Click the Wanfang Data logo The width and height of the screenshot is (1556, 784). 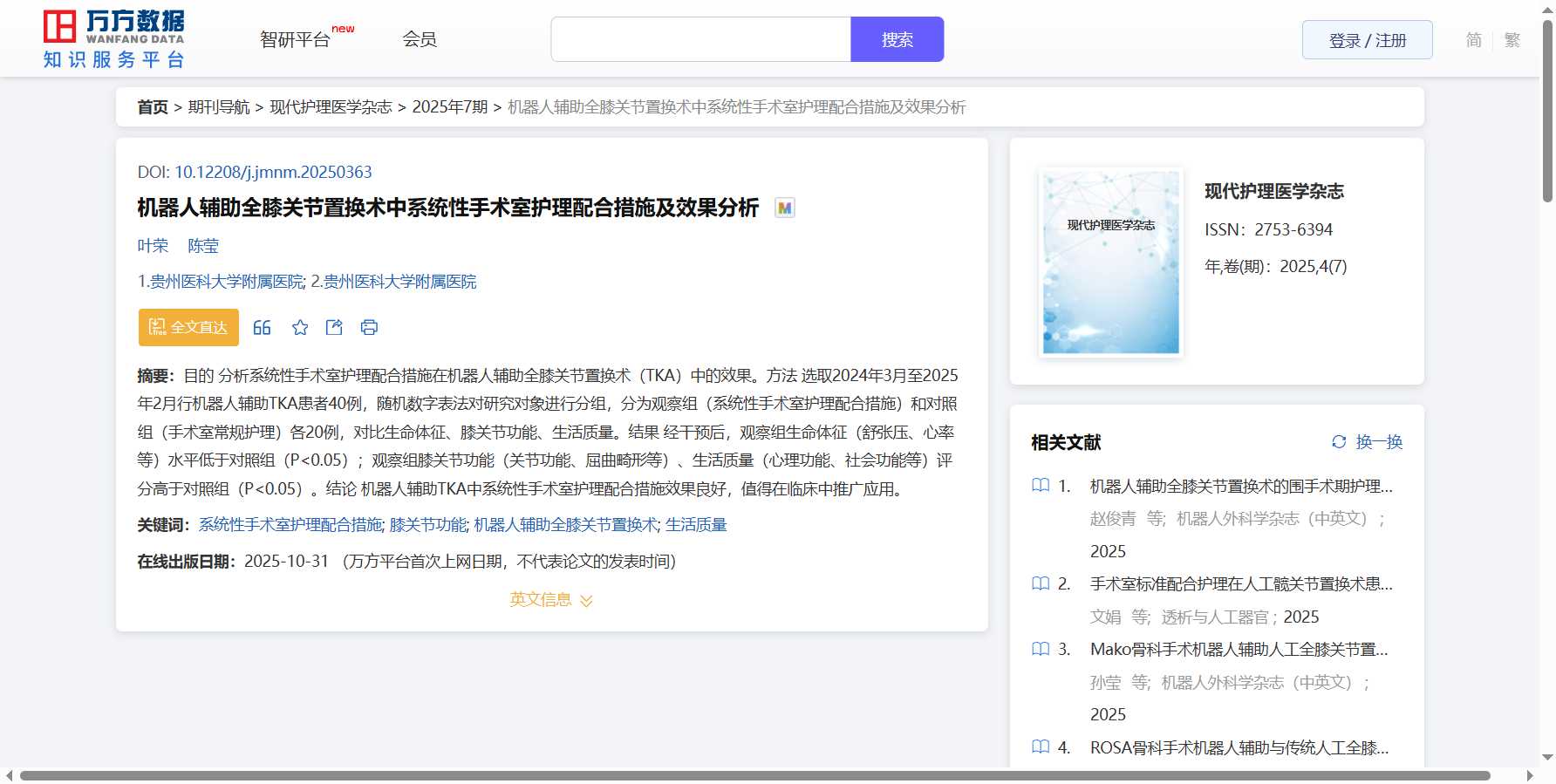point(114,39)
